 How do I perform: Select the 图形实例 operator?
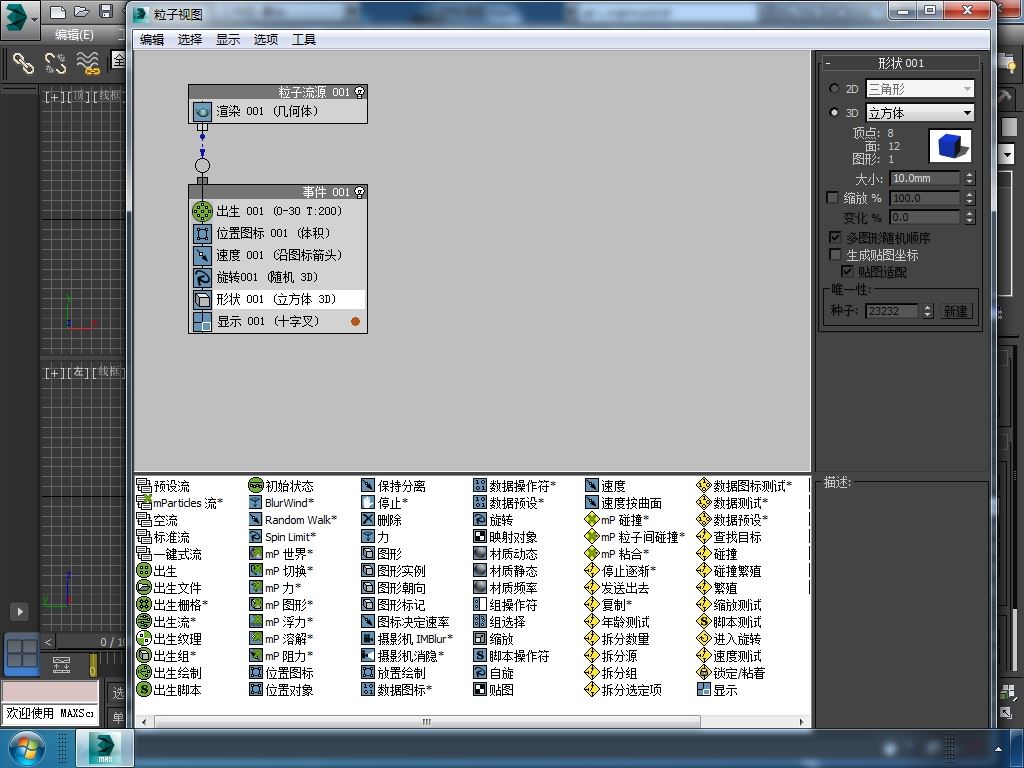click(393, 571)
